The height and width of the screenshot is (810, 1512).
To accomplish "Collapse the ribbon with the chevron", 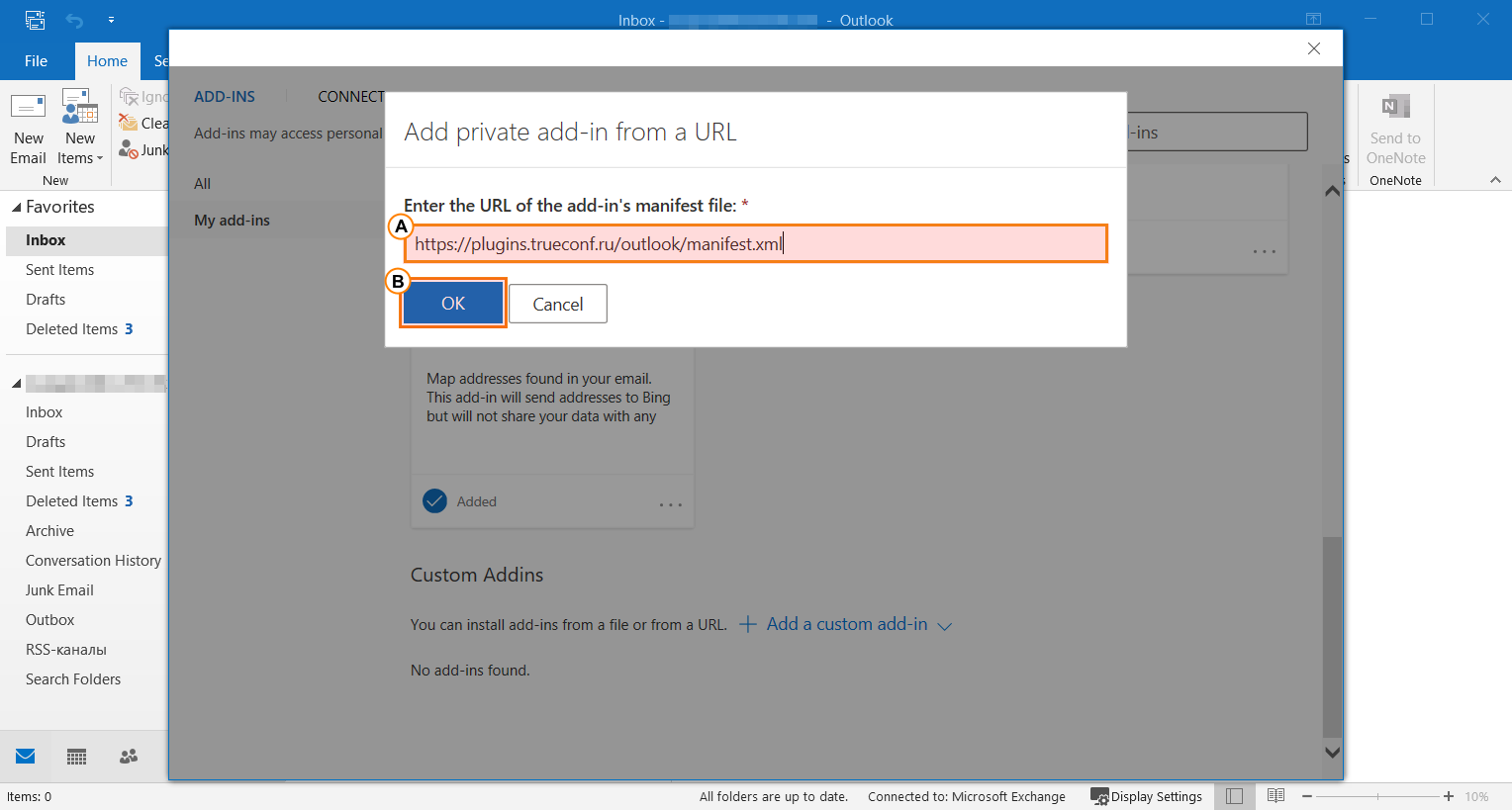I will [x=1494, y=180].
